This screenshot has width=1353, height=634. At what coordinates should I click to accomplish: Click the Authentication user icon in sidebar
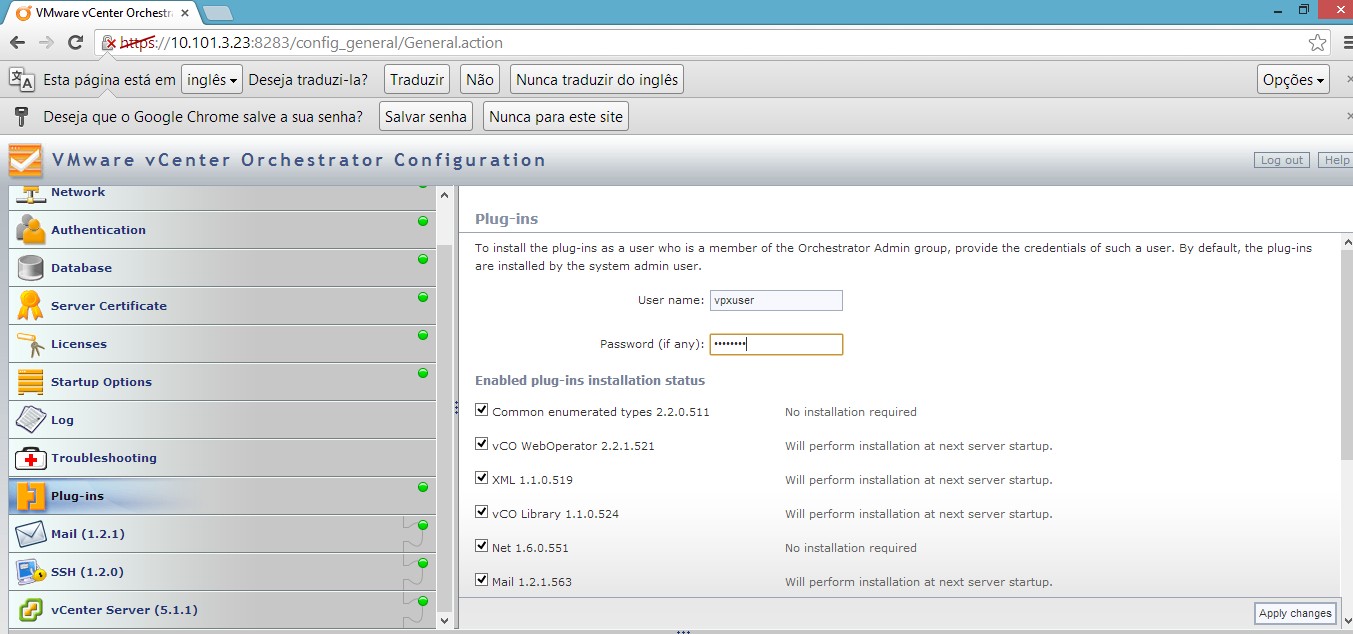31,230
